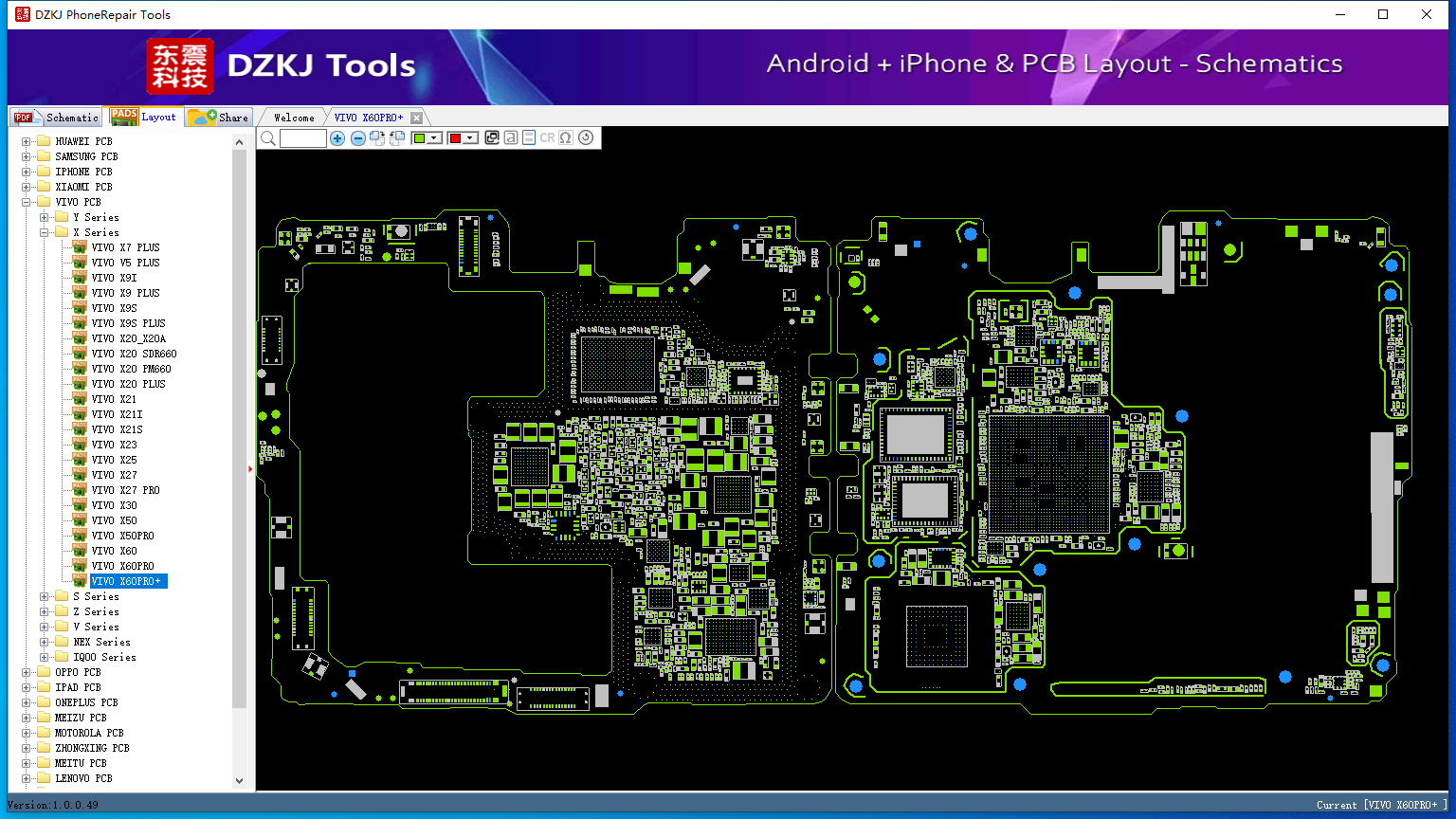Expand the OPPO PCB folder
Screen dimensions: 1456x819
click(x=27, y=672)
